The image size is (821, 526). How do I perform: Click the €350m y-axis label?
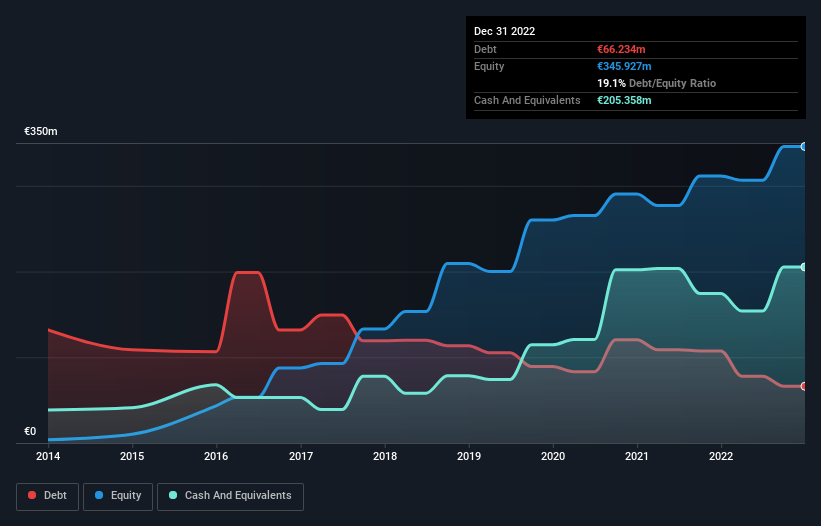(41, 131)
